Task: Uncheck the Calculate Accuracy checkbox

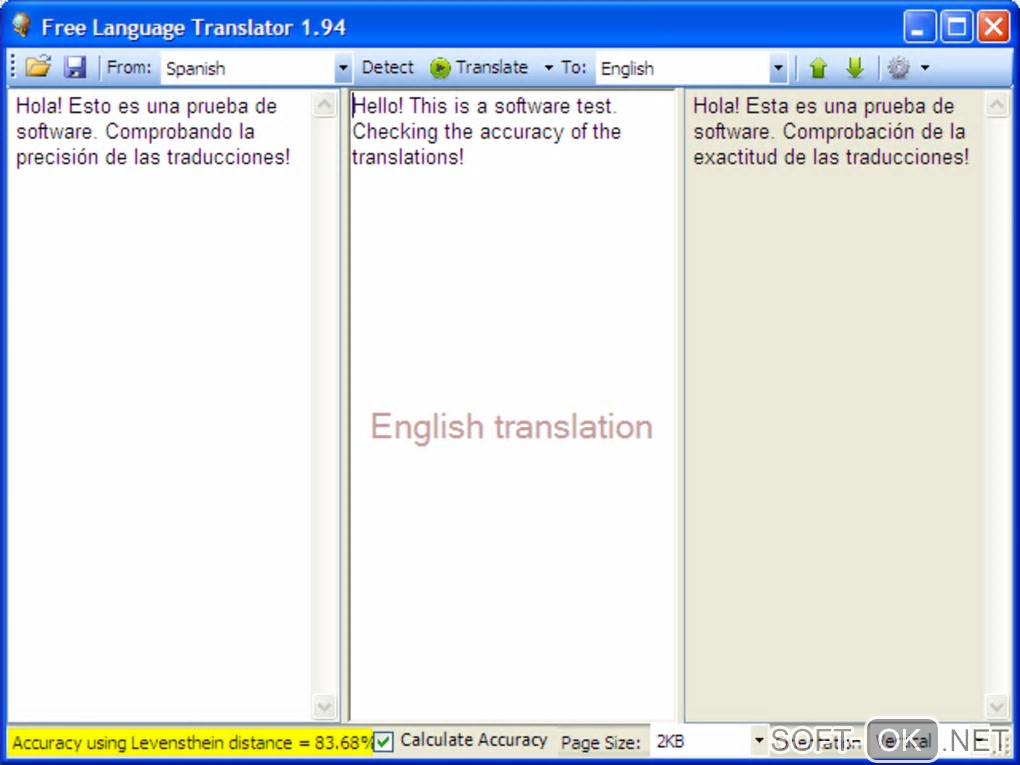Action: coord(384,742)
